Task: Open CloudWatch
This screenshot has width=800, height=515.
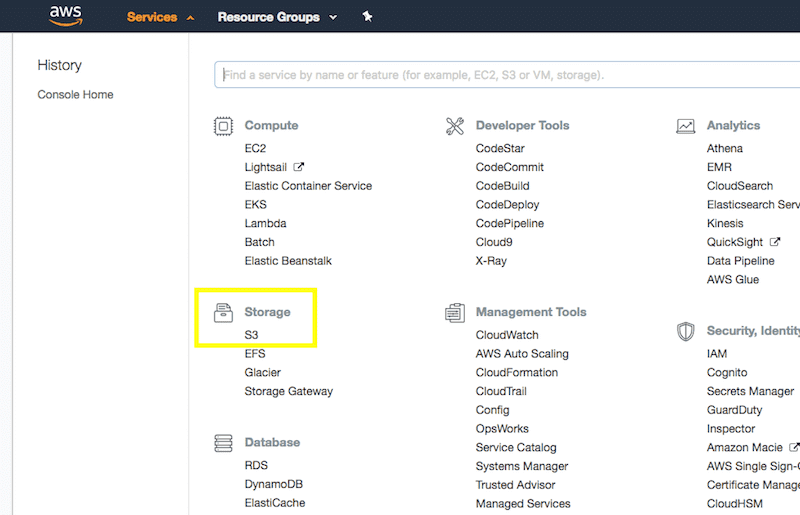Action: coord(507,335)
